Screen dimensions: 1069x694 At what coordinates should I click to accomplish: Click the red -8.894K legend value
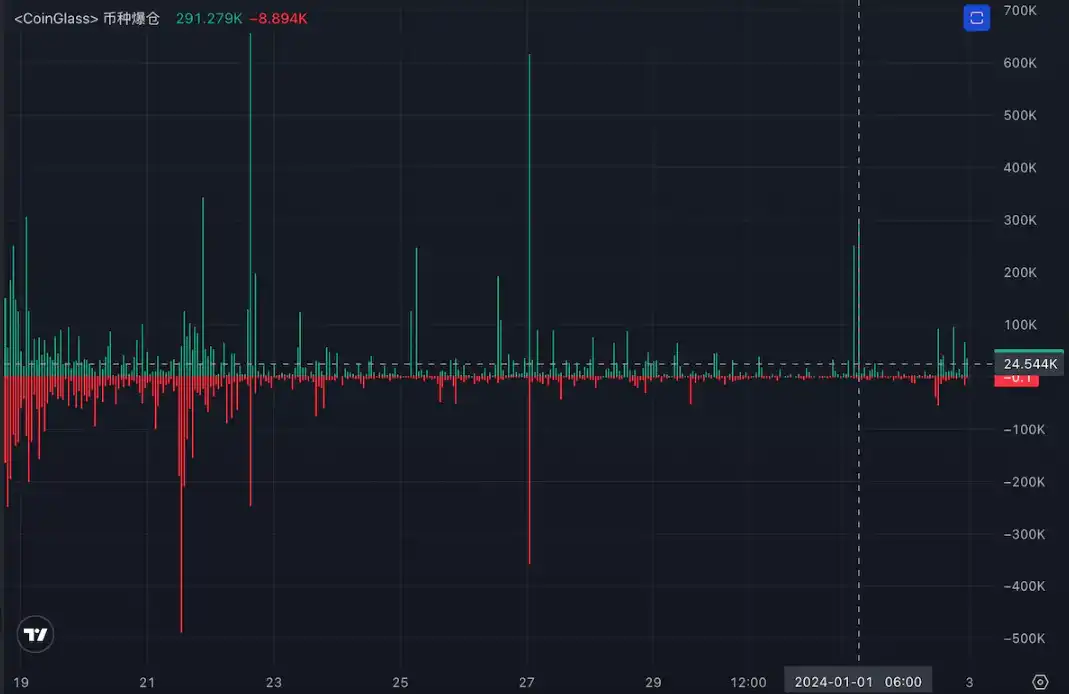coord(278,18)
